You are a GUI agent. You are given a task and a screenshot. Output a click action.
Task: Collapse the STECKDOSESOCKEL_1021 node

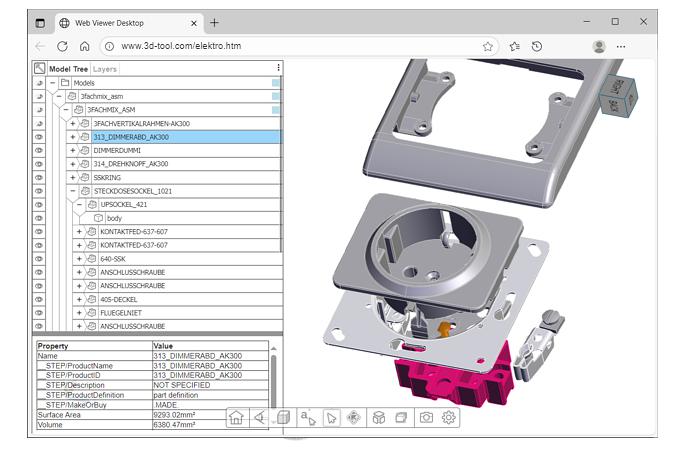pos(73,191)
